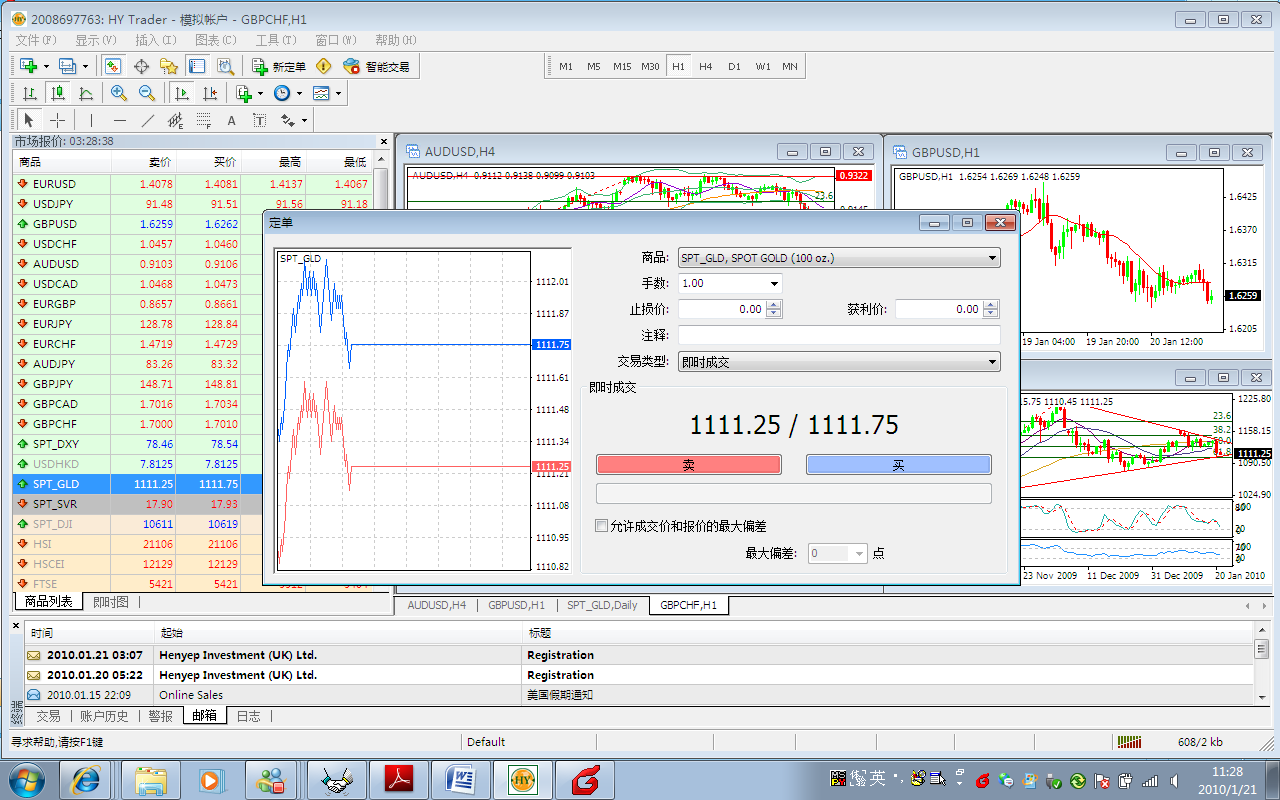Select the text label tool

pyautogui.click(x=259, y=120)
